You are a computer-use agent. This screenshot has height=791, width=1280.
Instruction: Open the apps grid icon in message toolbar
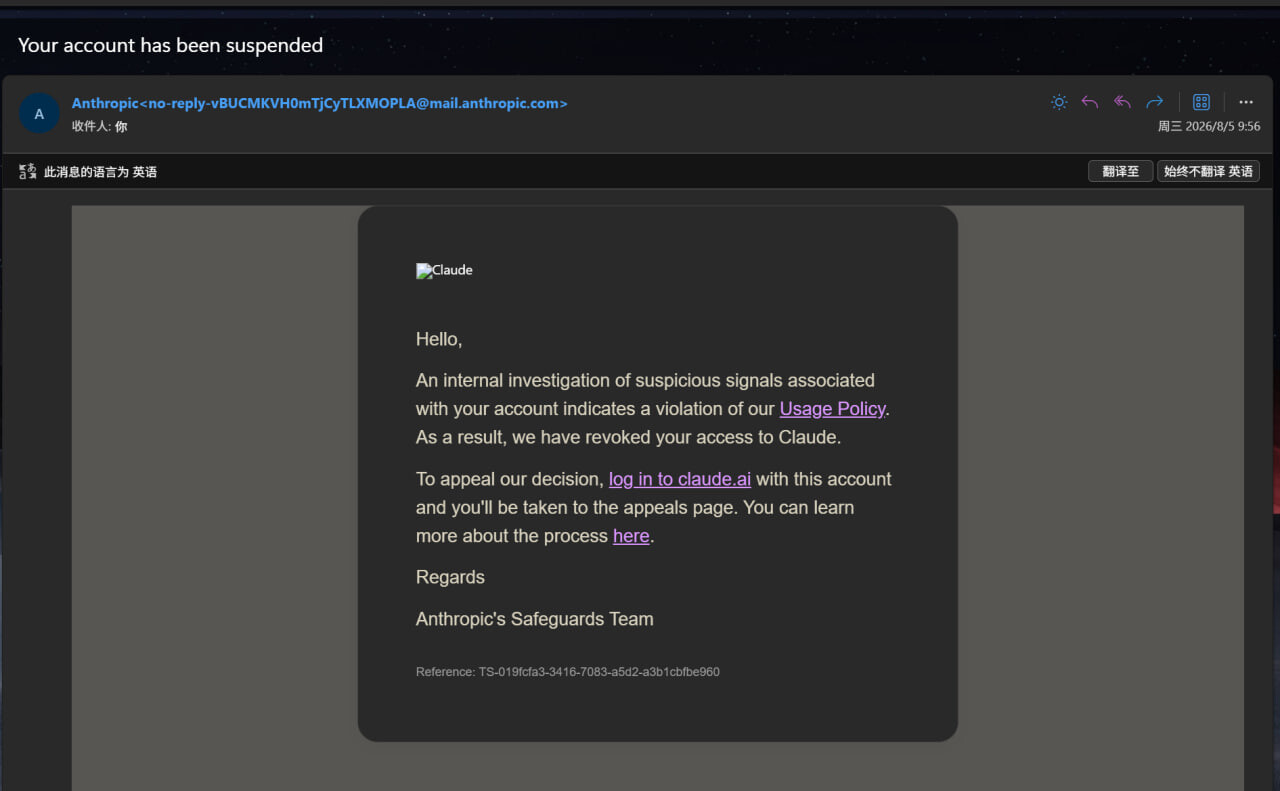click(x=1202, y=102)
